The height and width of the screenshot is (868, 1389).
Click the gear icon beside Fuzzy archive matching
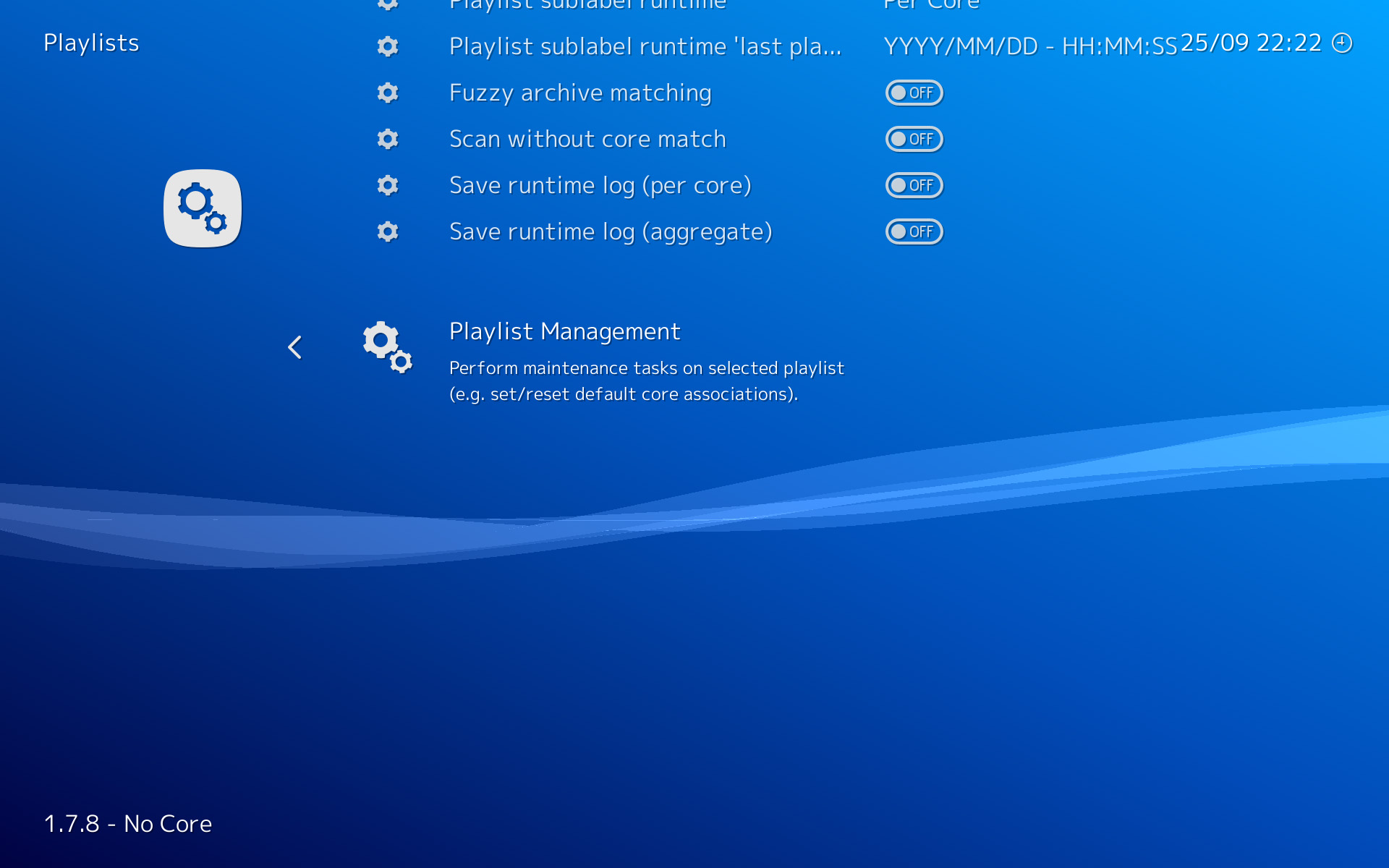click(388, 93)
